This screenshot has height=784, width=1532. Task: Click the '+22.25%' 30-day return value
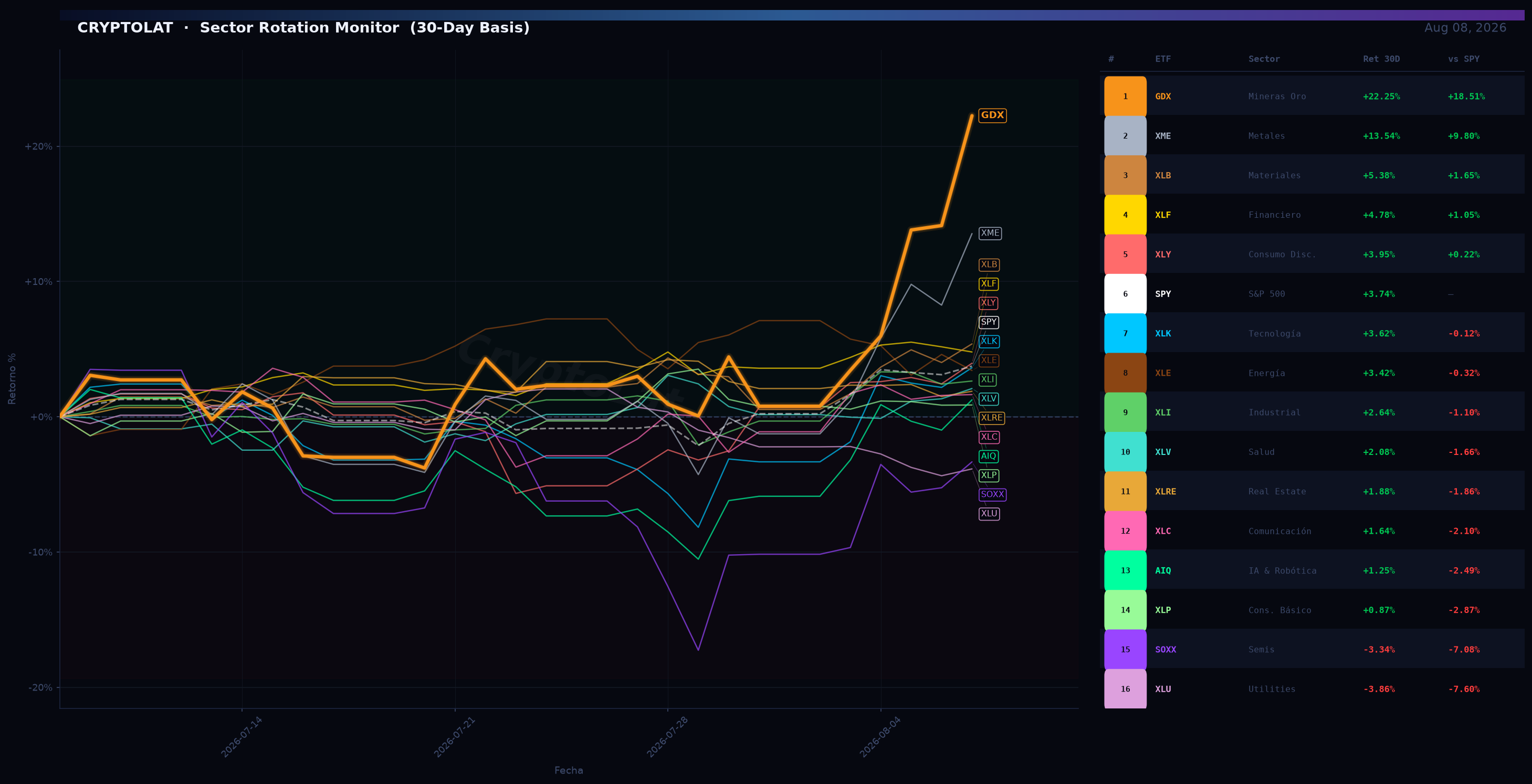[1381, 96]
